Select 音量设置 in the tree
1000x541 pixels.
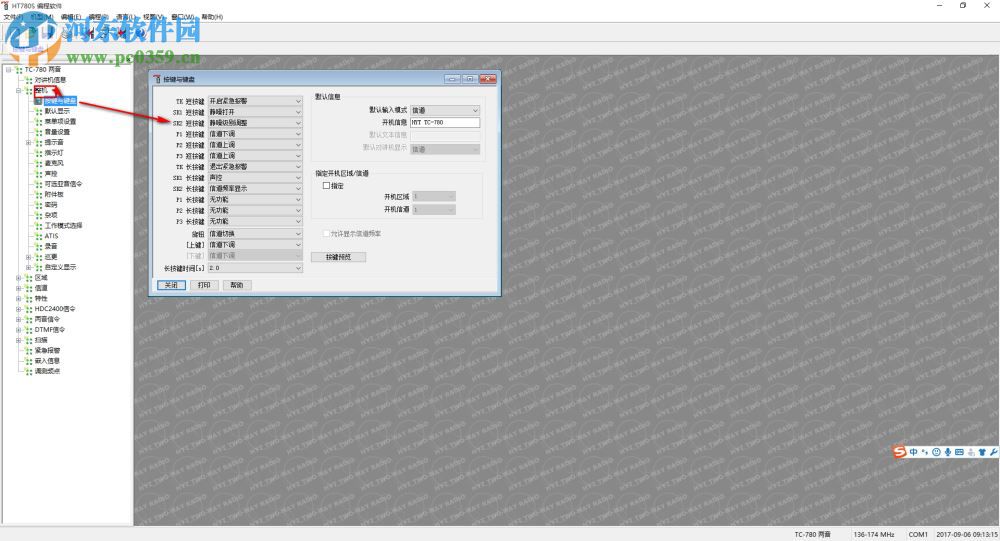[x=57, y=132]
